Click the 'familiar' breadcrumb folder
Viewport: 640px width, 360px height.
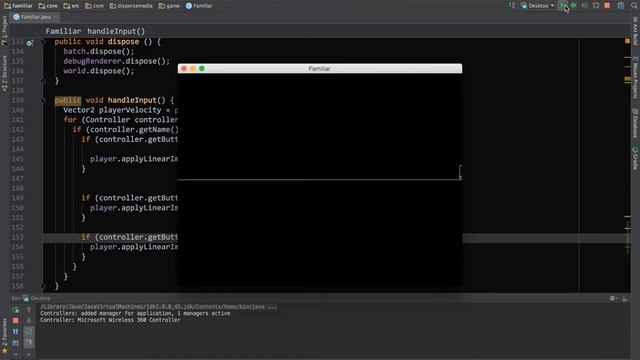coord(18,6)
